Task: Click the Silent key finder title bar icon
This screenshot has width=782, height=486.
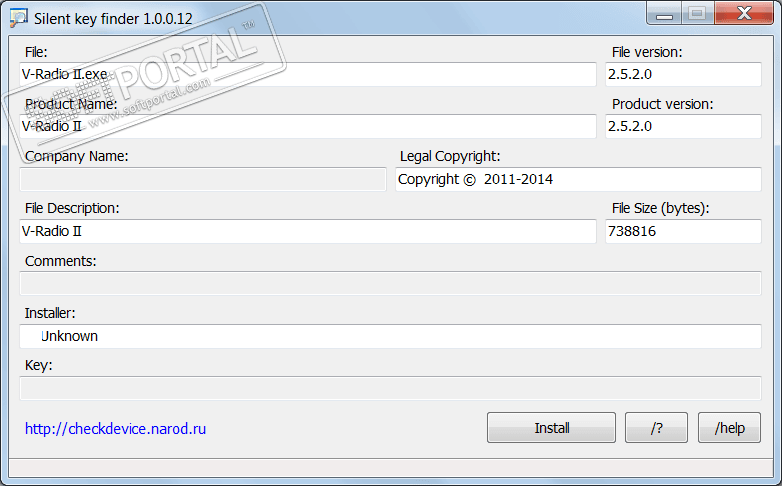Action: (18, 18)
